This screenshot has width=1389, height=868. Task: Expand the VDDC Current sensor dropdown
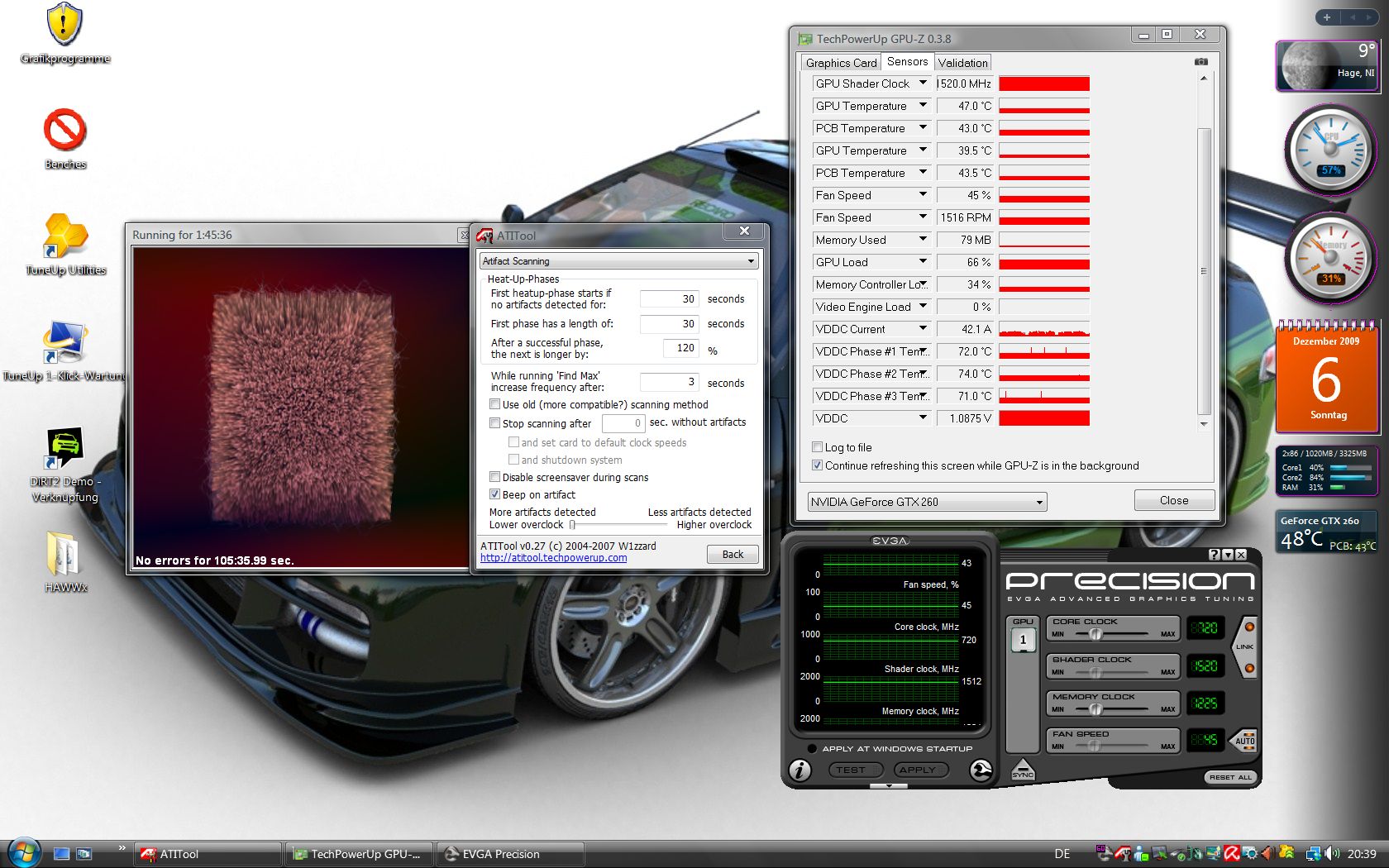coord(923,329)
